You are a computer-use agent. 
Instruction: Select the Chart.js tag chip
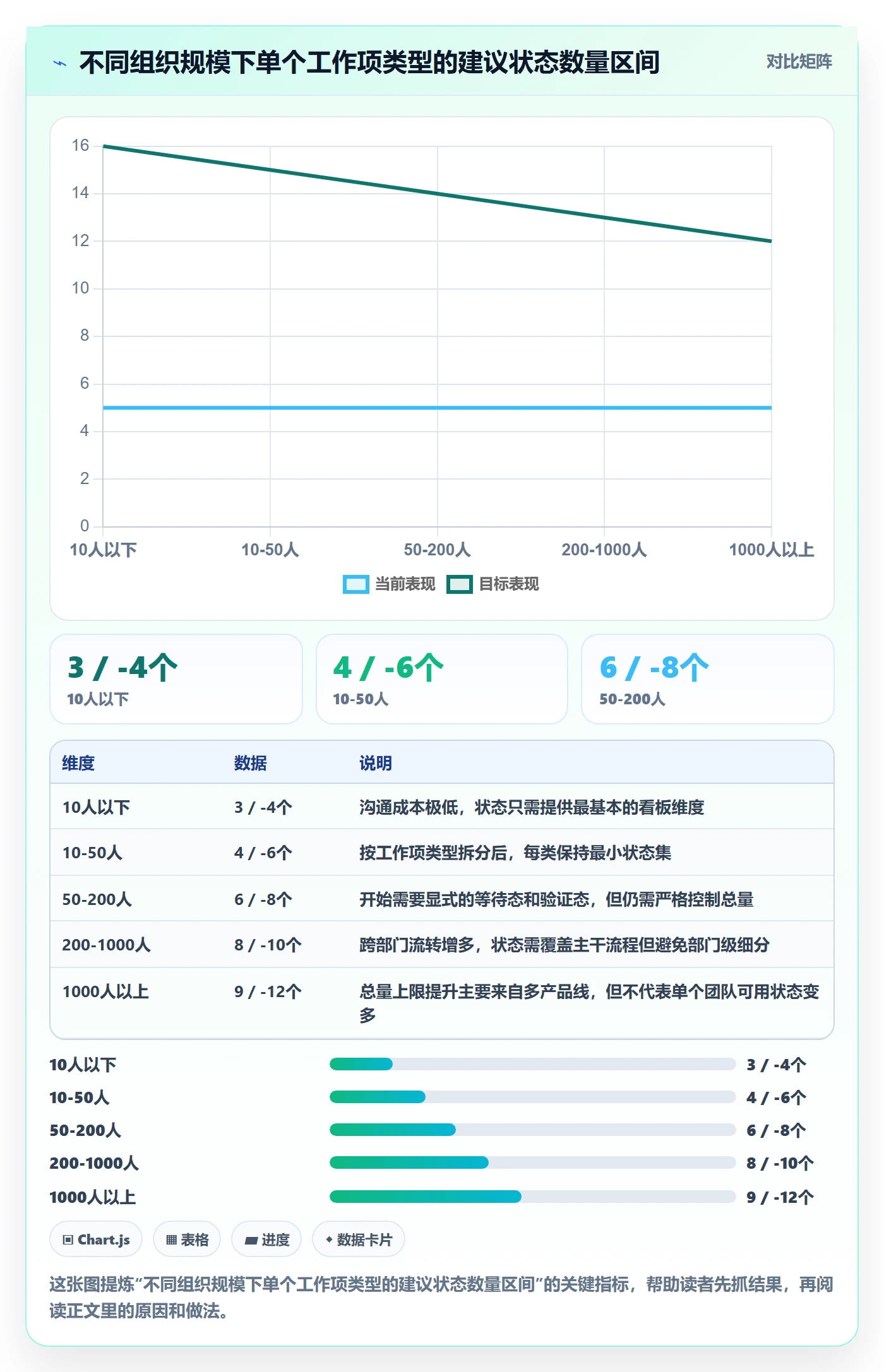(x=96, y=1239)
